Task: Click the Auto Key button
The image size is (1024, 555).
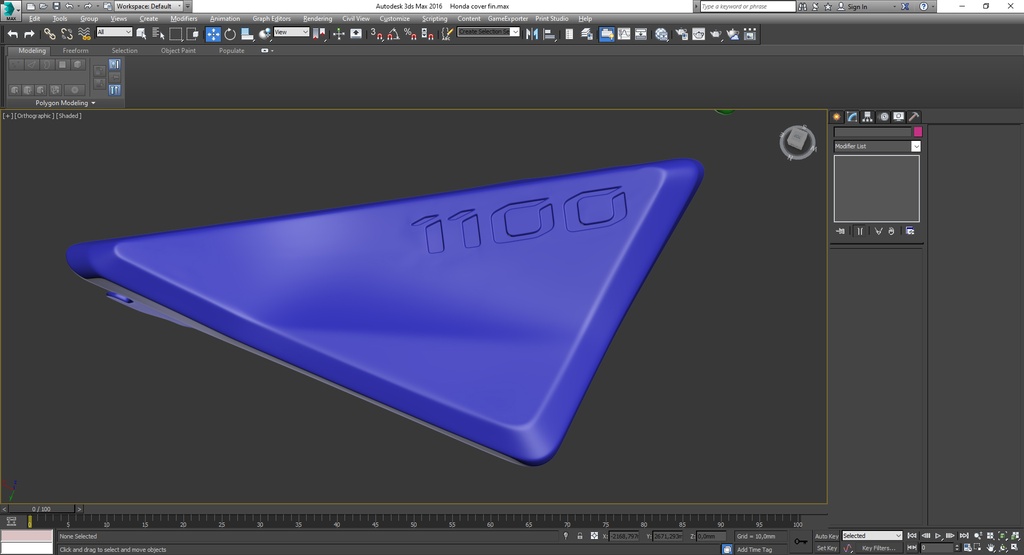Action: (x=826, y=536)
